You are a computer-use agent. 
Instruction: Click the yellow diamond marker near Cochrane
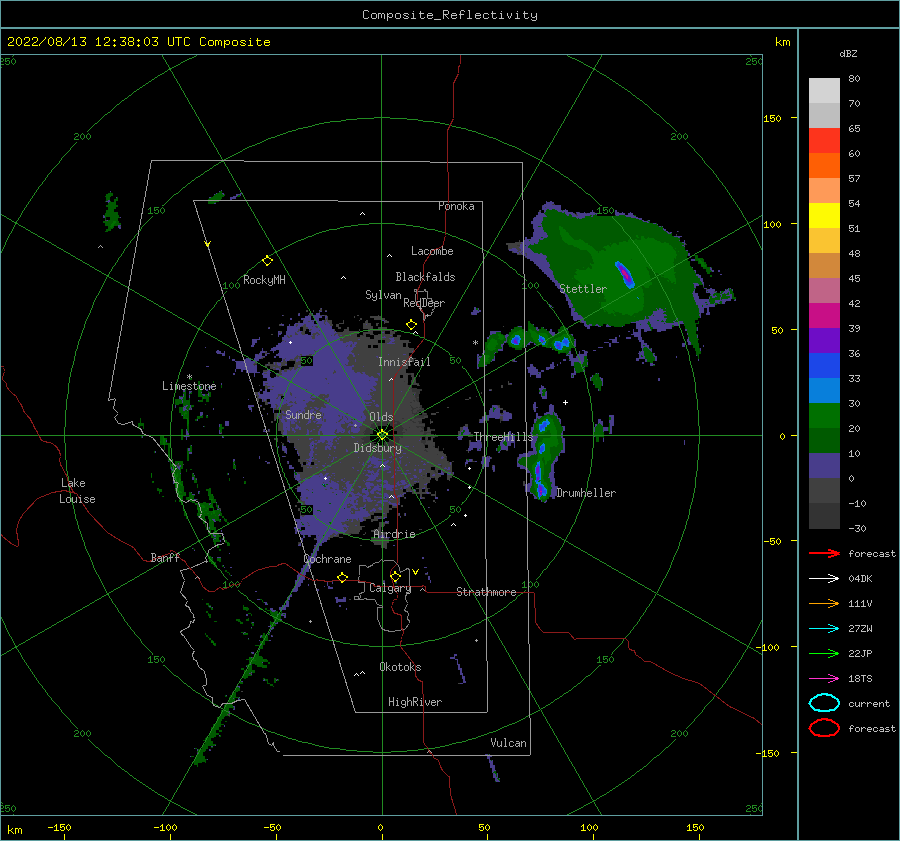[342, 577]
